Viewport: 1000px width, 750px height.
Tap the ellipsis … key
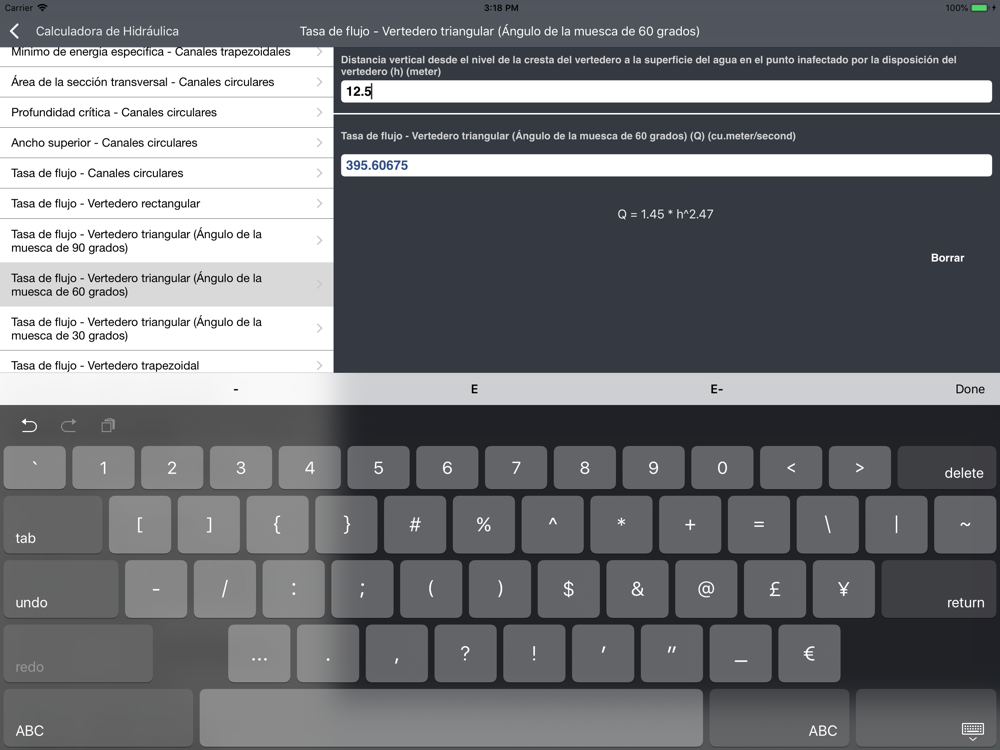(259, 653)
